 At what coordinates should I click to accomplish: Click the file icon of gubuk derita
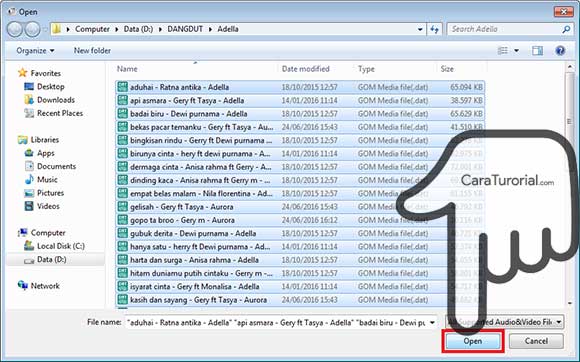pyautogui.click(x=122, y=233)
